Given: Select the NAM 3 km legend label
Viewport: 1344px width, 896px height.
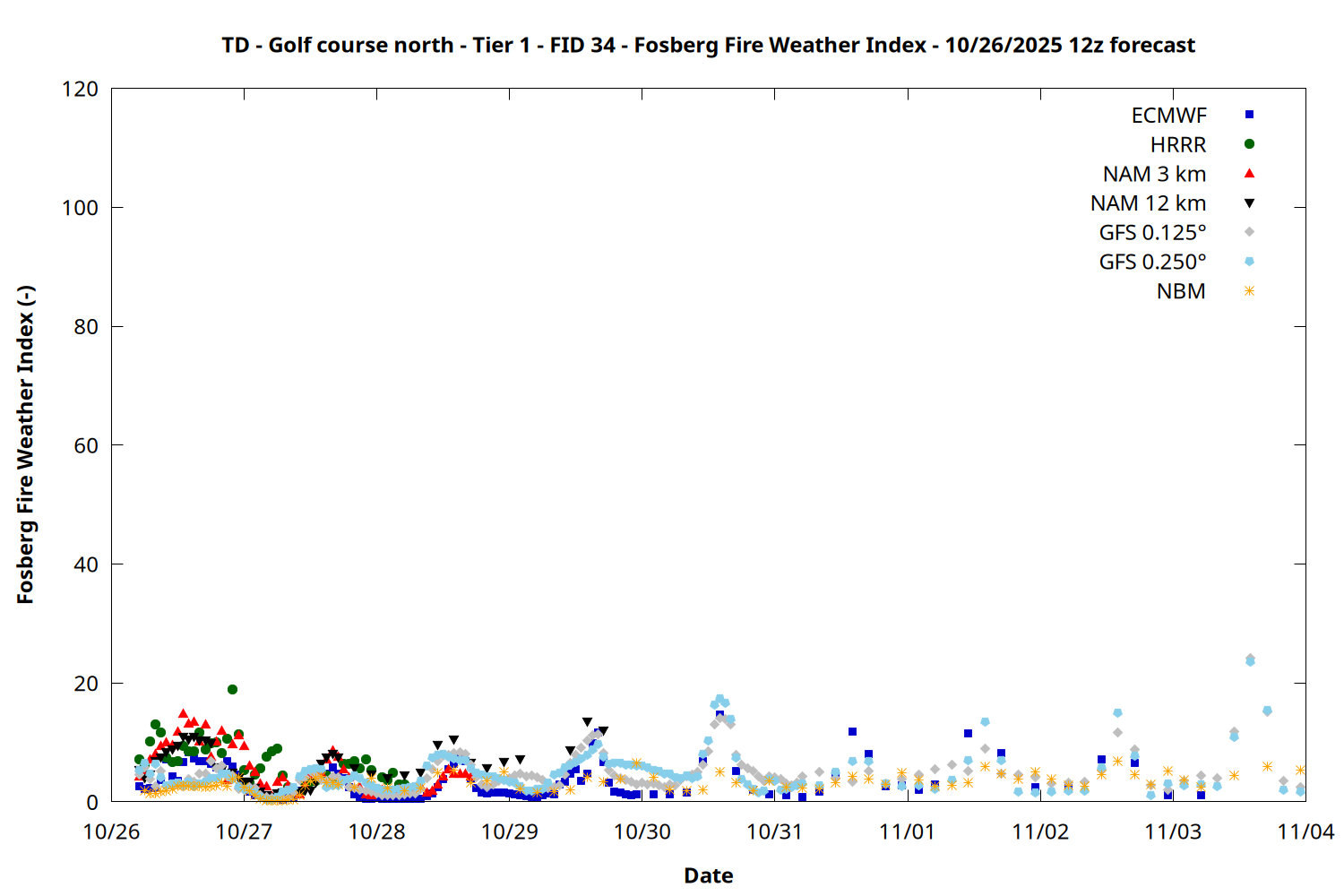Looking at the screenshot, I should (1154, 175).
